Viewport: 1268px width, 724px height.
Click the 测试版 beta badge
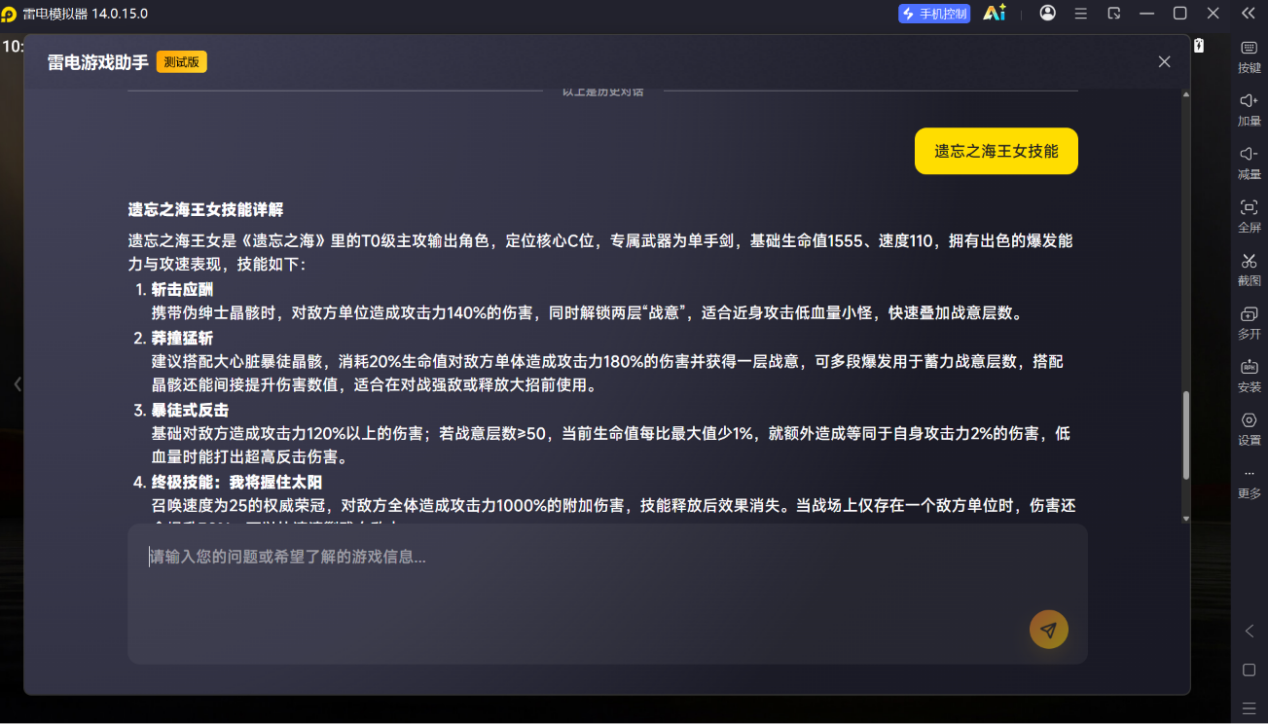(x=181, y=62)
